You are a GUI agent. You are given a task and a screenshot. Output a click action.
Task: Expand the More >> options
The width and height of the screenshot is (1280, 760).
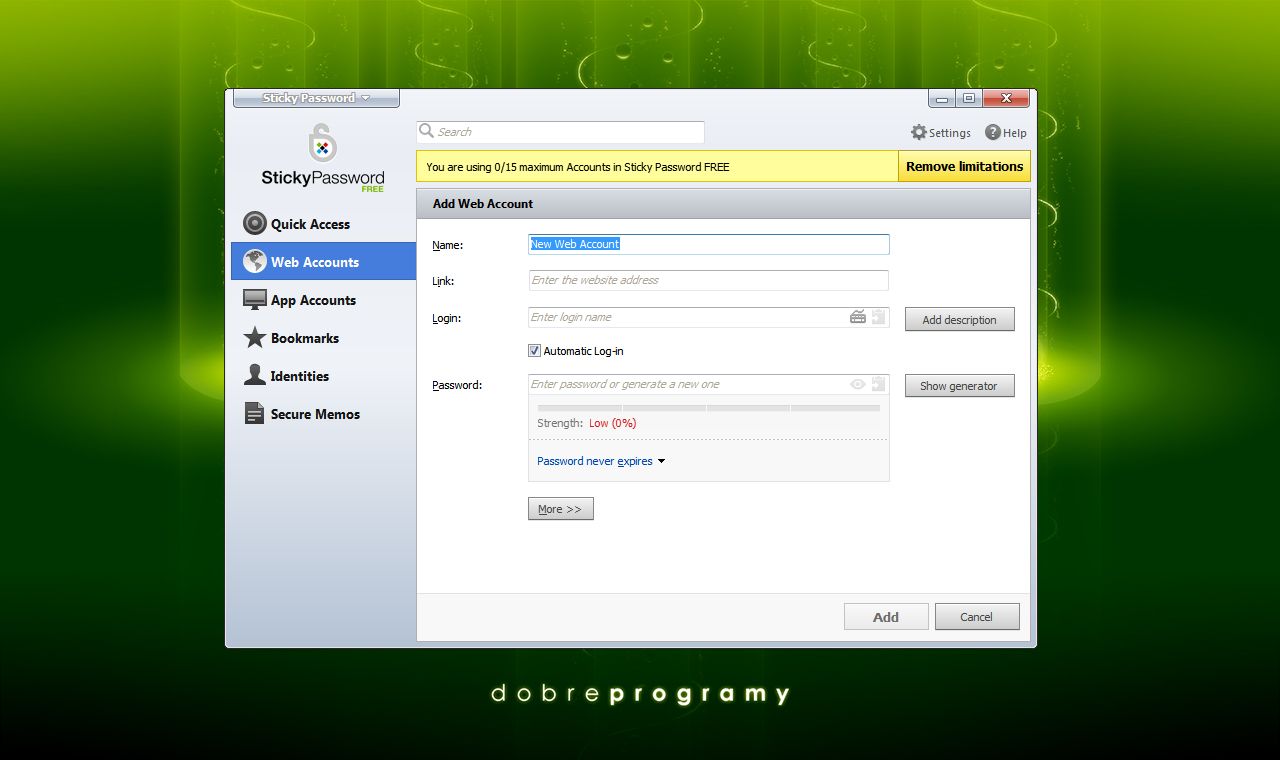pyautogui.click(x=560, y=509)
